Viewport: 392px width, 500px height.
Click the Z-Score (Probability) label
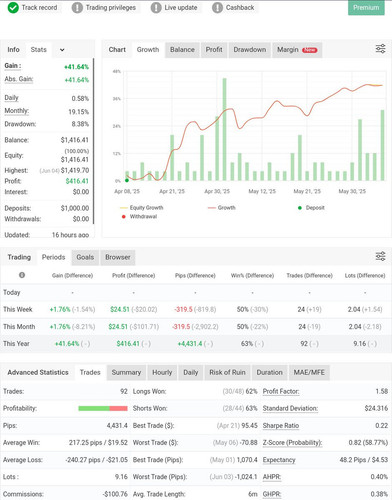pyautogui.click(x=292, y=443)
